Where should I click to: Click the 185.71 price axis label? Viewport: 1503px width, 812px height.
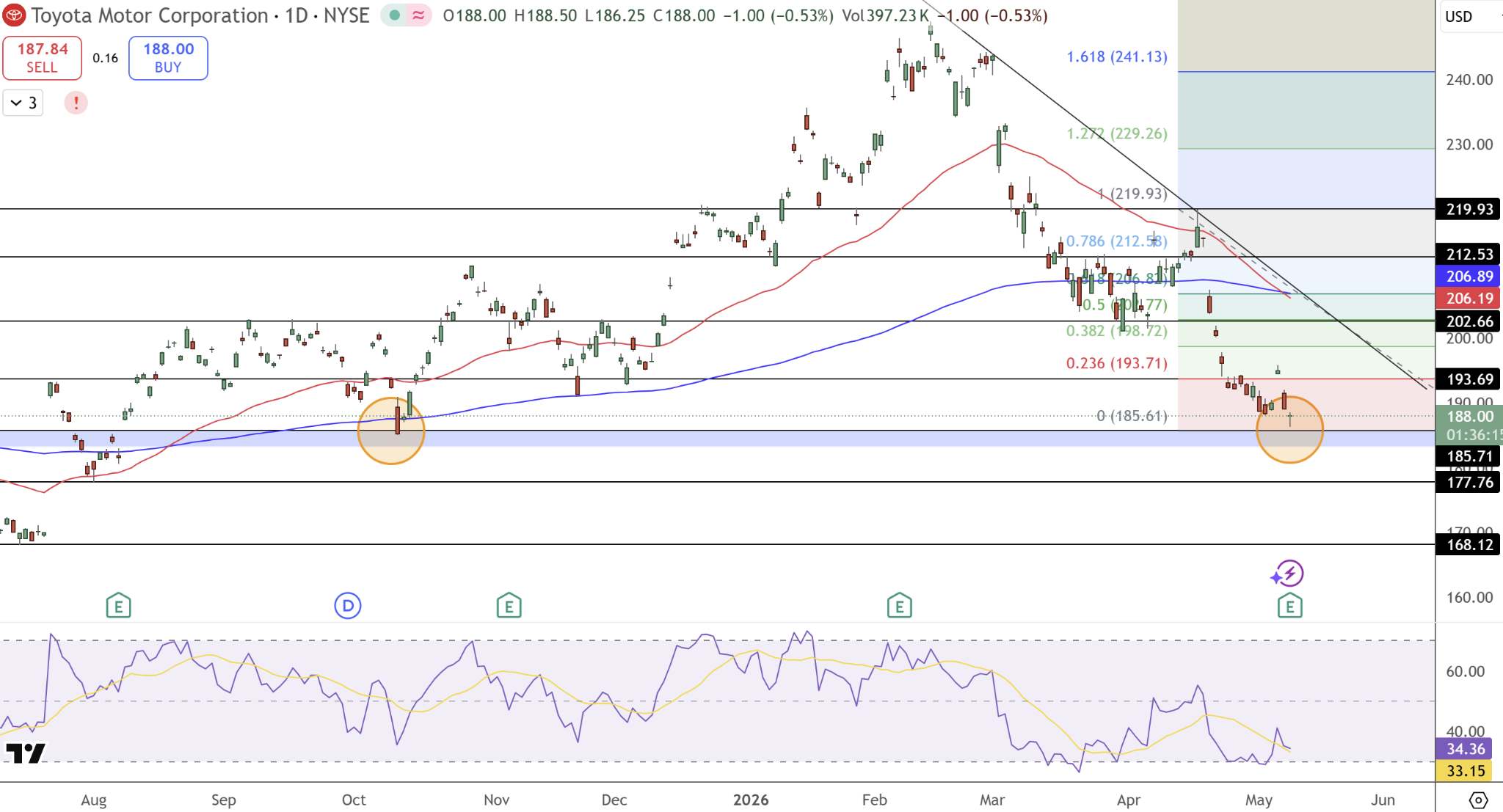click(1469, 456)
